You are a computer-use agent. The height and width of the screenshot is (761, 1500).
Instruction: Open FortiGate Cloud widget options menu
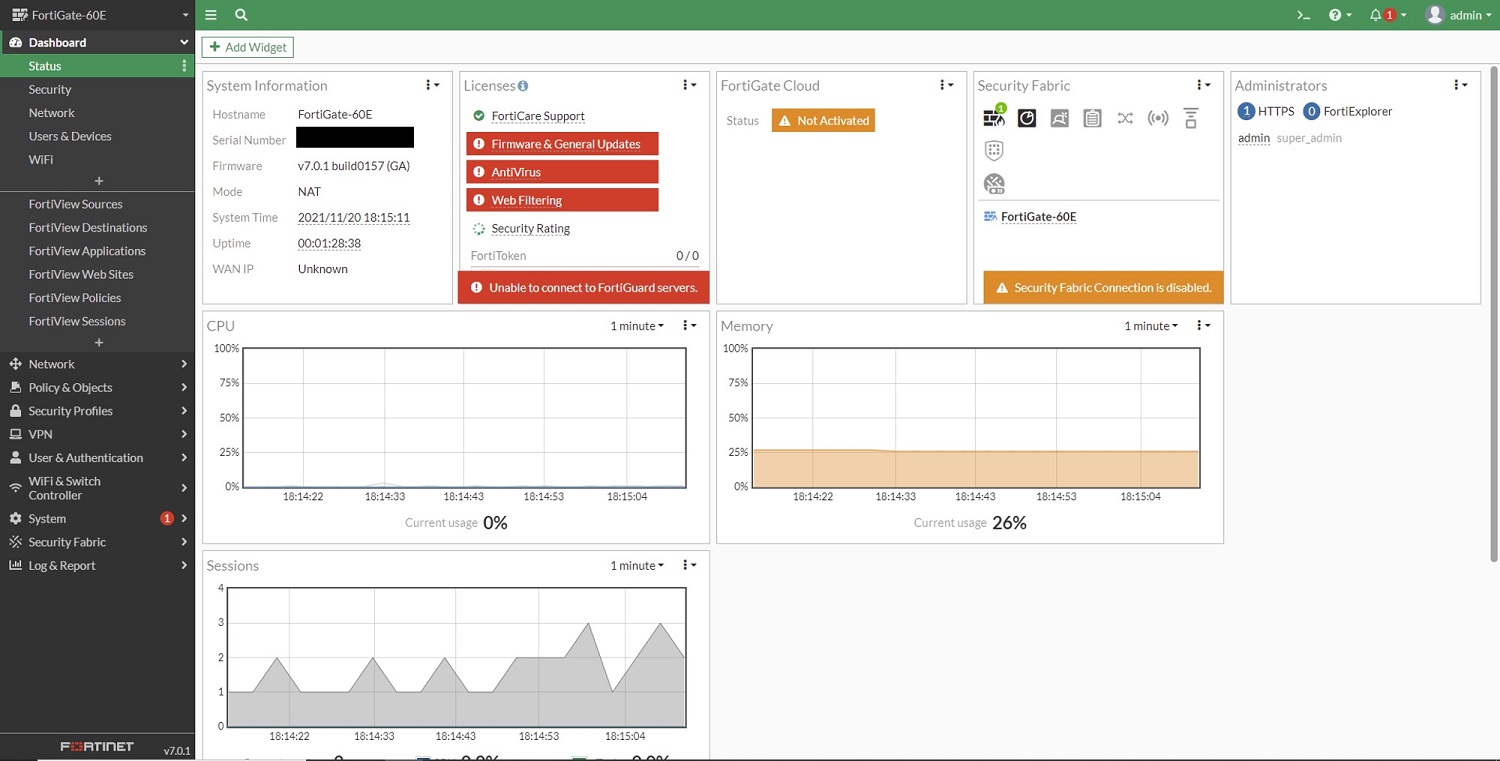(x=946, y=85)
